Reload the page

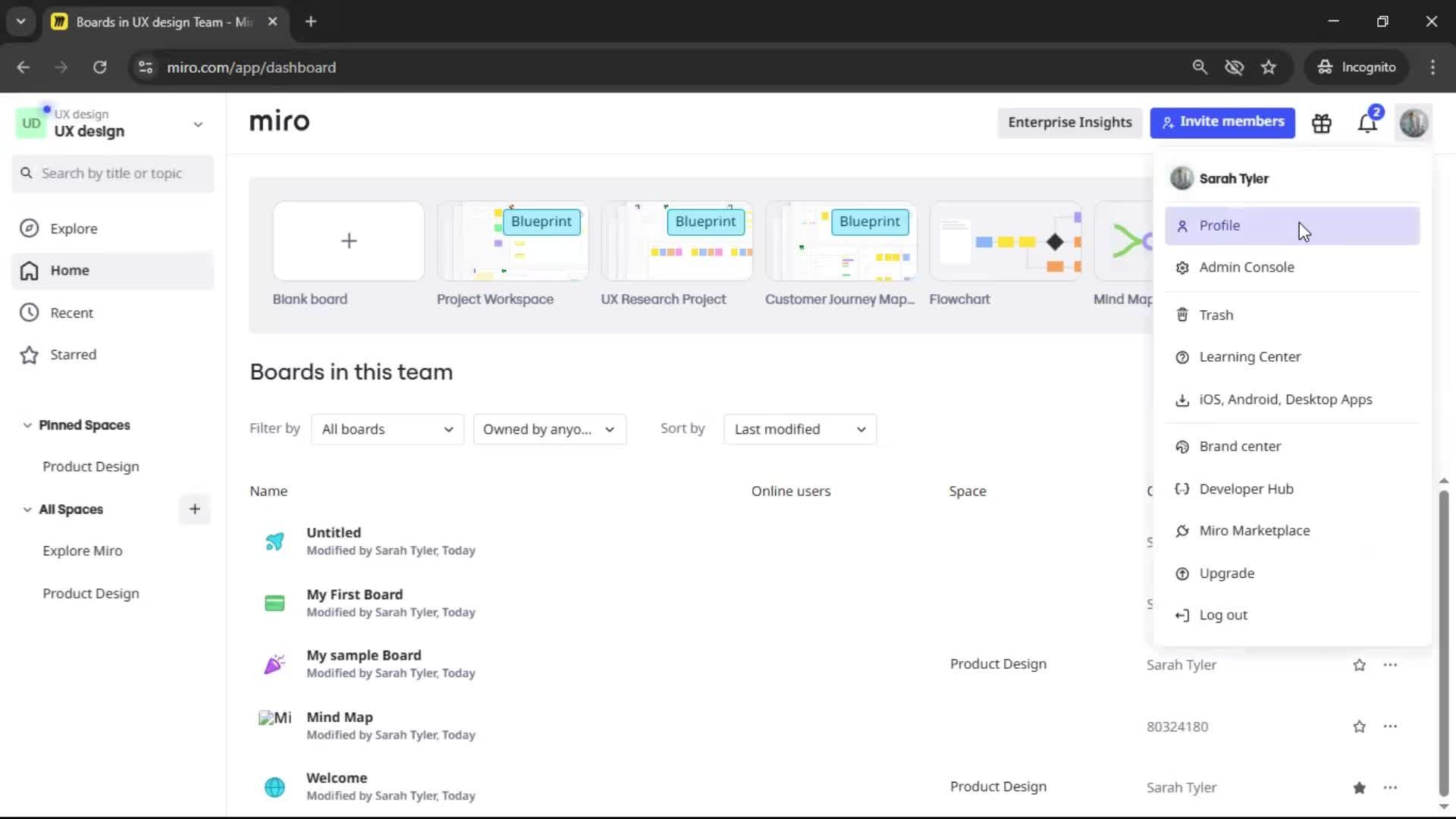click(99, 67)
